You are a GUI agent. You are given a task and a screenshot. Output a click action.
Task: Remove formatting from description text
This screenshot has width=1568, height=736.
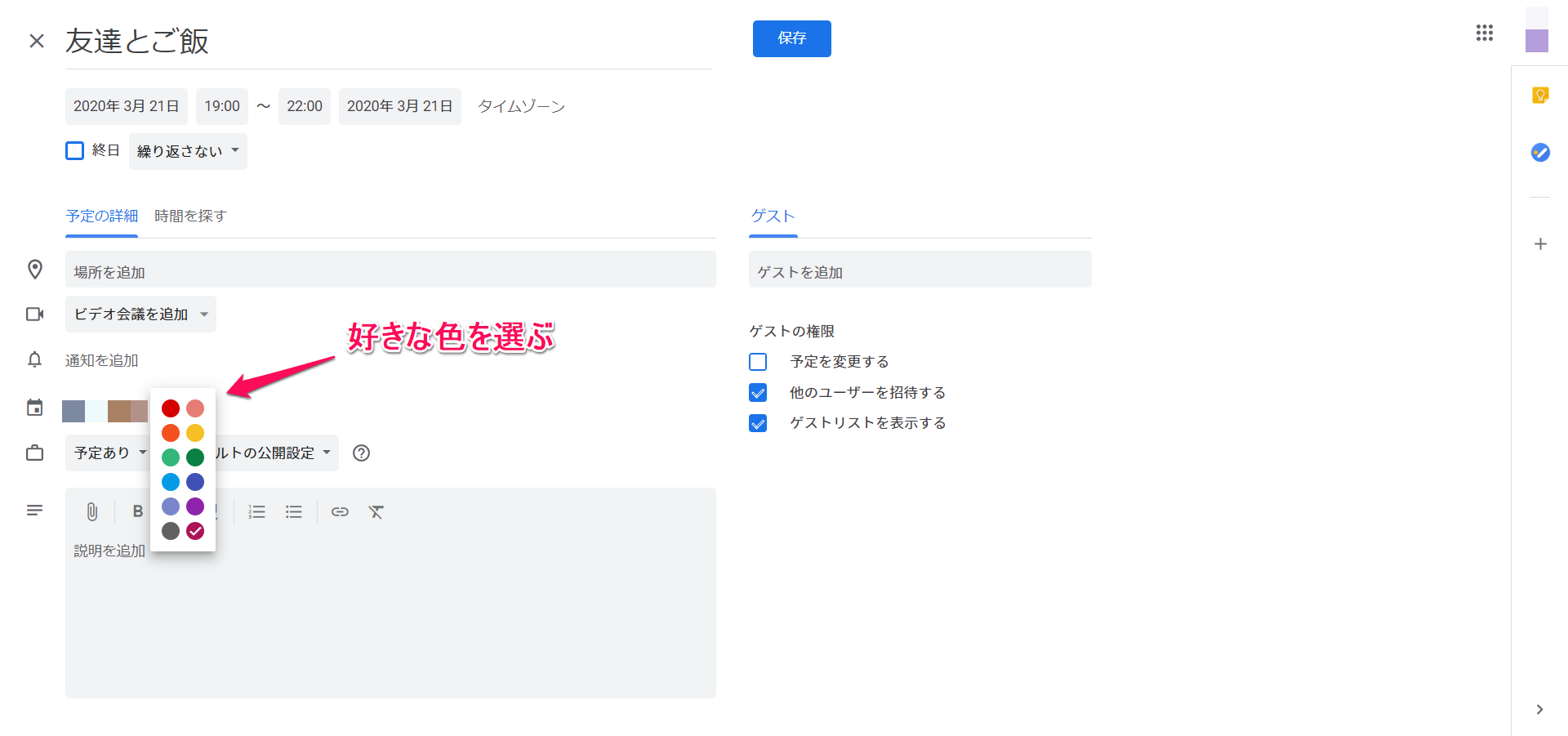[376, 512]
